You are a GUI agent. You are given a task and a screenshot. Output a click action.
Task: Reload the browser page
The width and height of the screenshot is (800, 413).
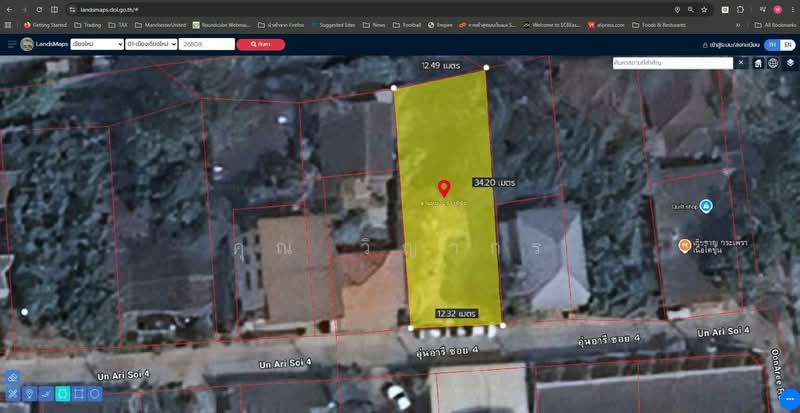click(39, 10)
